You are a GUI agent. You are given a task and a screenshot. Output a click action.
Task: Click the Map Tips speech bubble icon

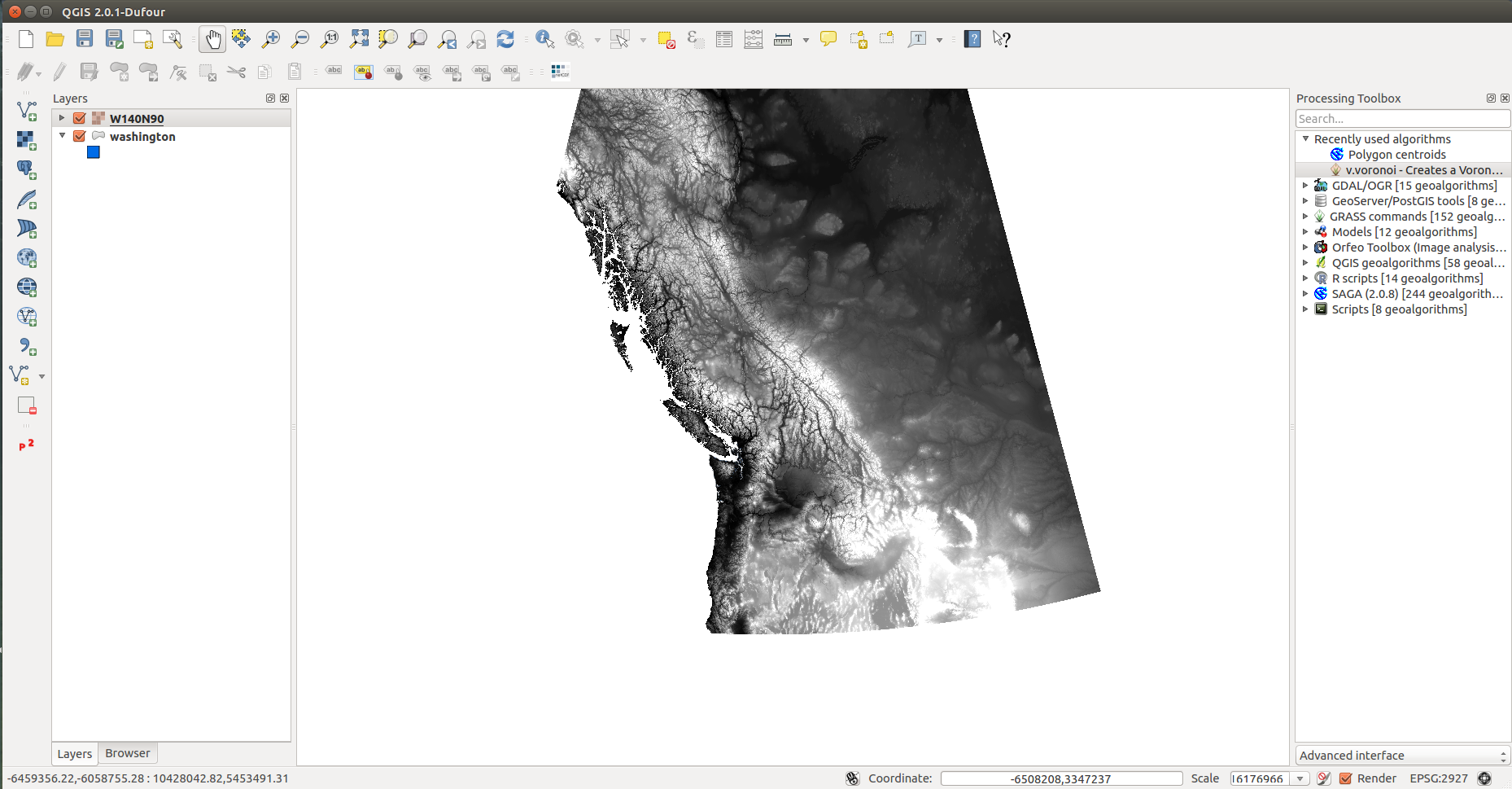point(828,39)
